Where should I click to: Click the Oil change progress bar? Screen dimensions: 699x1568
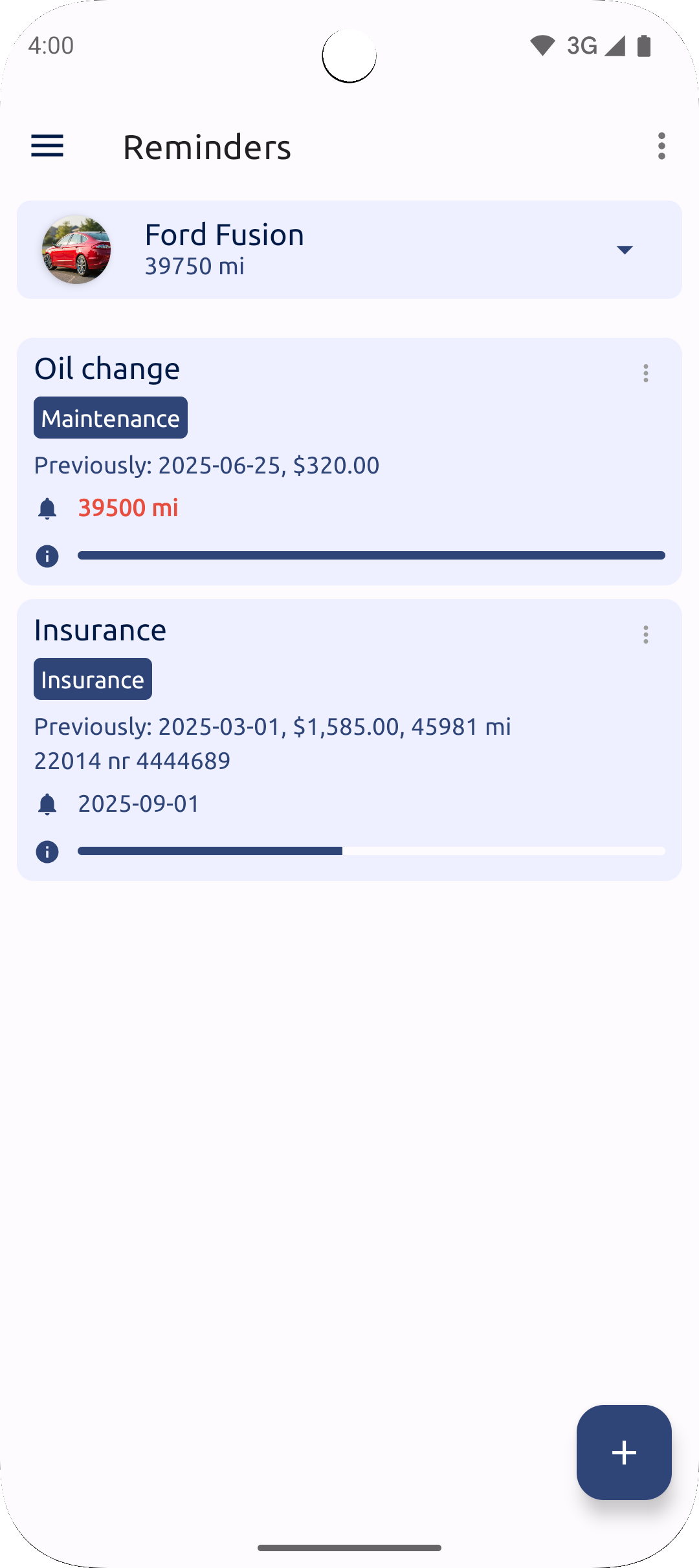click(x=372, y=556)
